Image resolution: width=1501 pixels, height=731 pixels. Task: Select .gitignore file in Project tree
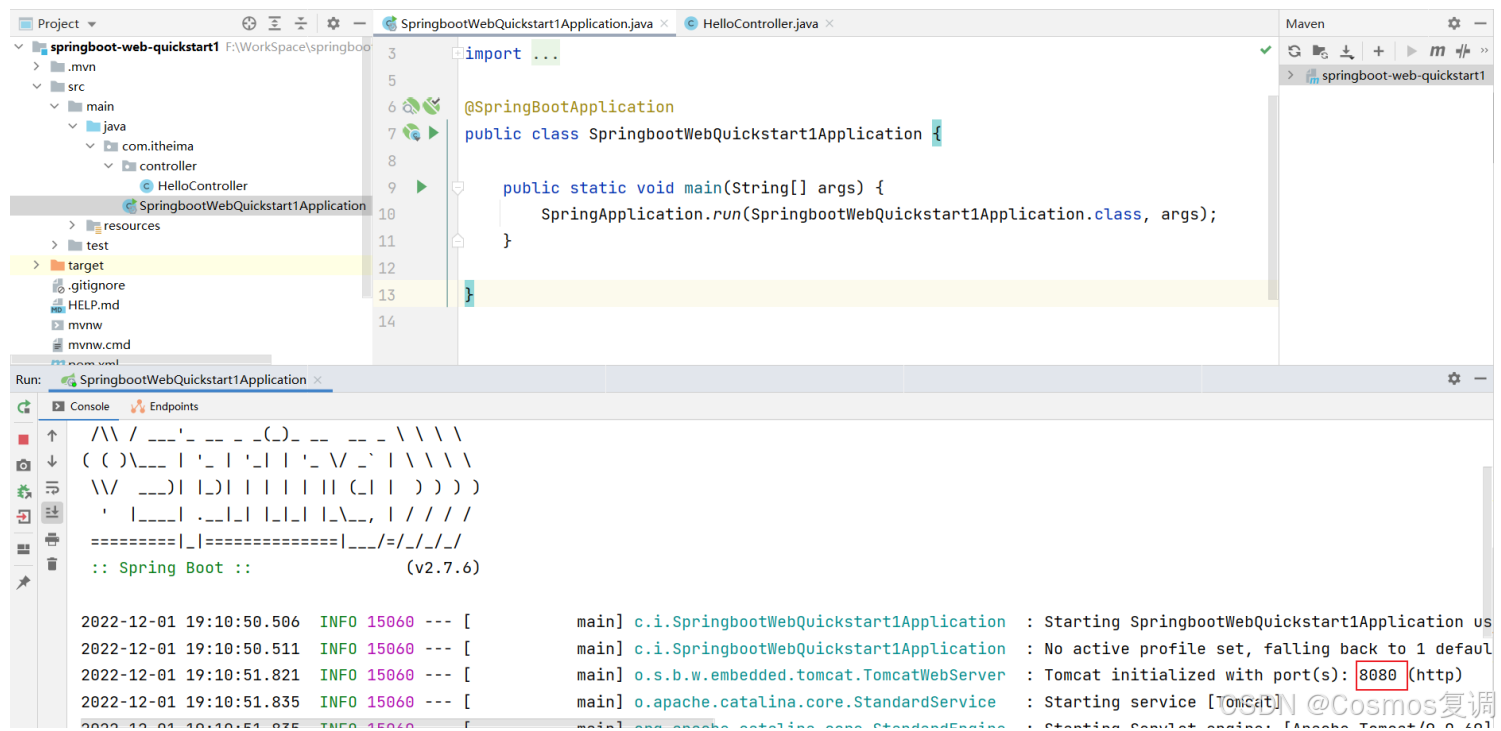[88, 285]
